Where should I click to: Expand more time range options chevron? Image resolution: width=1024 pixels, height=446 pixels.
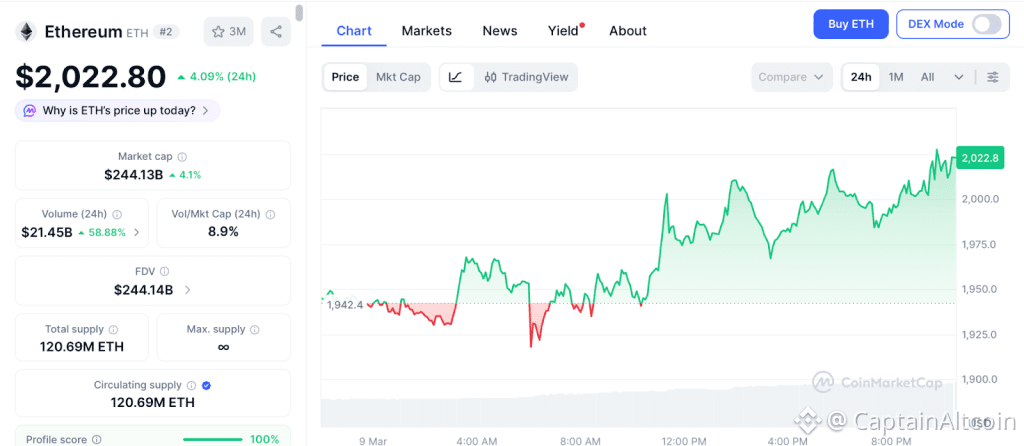(x=959, y=77)
